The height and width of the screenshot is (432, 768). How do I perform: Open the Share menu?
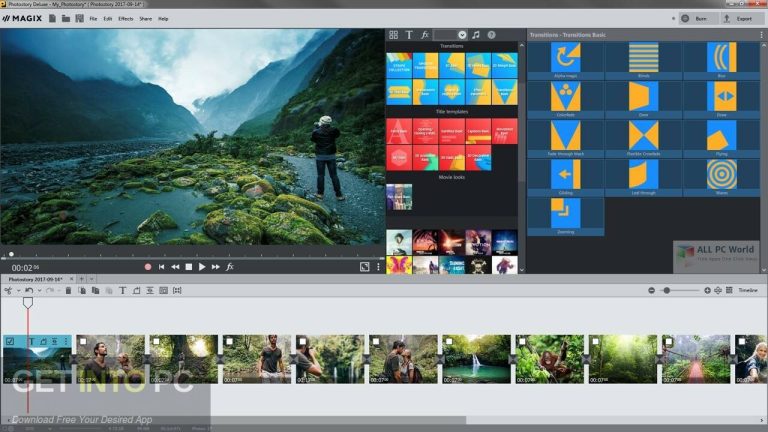pos(145,19)
